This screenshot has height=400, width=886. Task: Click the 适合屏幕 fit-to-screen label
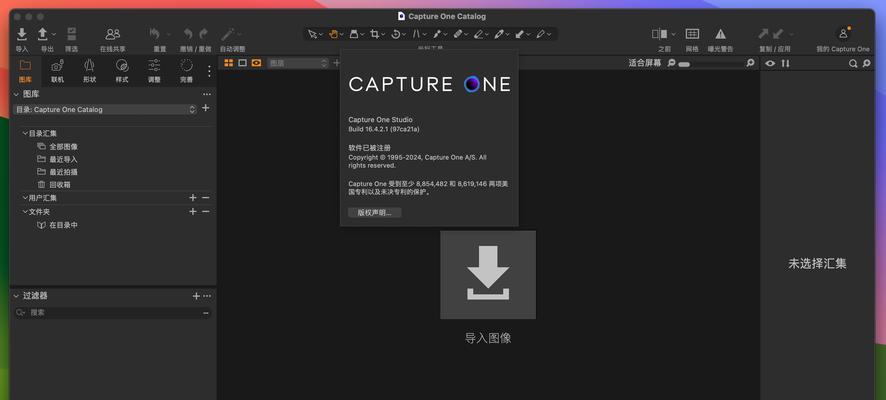point(645,63)
